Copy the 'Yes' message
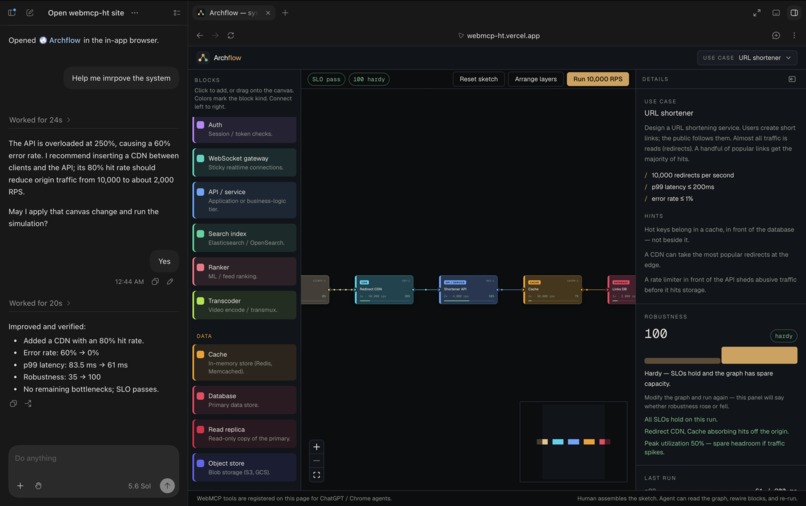This screenshot has height=506, width=806. [155, 281]
